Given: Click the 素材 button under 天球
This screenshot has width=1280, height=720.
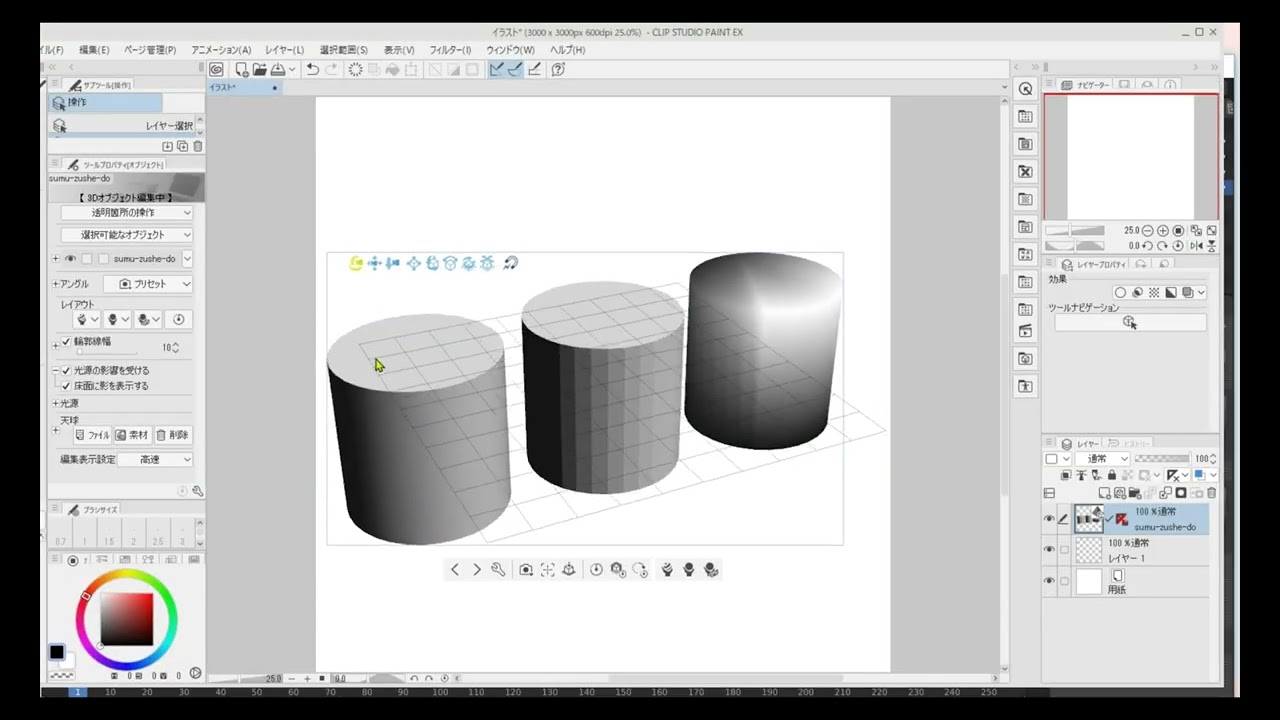Looking at the screenshot, I should pos(131,435).
